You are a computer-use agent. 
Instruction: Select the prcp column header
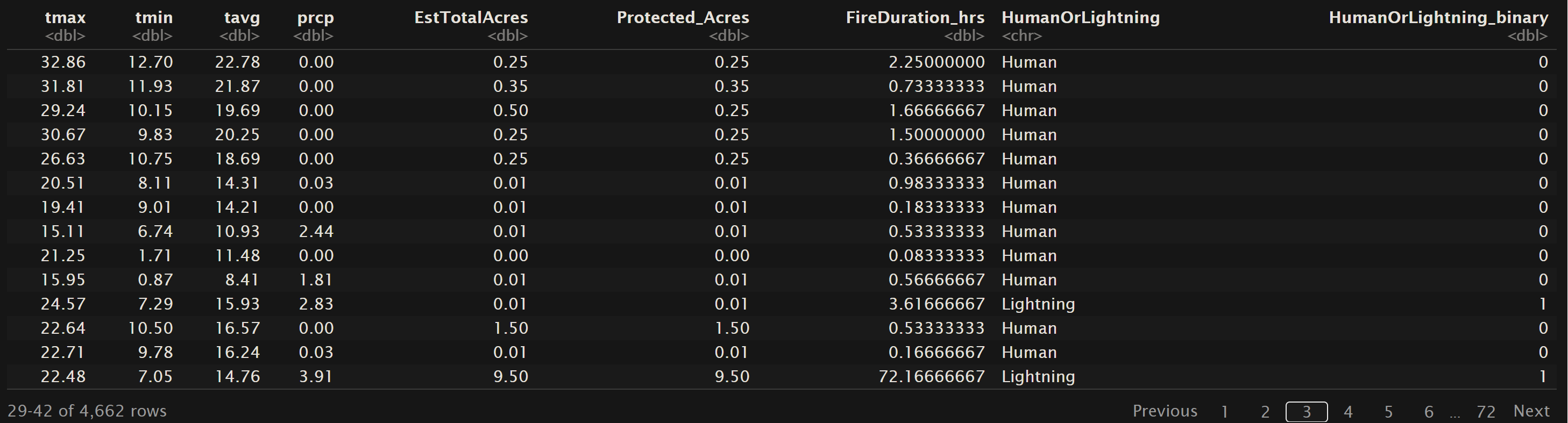point(315,18)
